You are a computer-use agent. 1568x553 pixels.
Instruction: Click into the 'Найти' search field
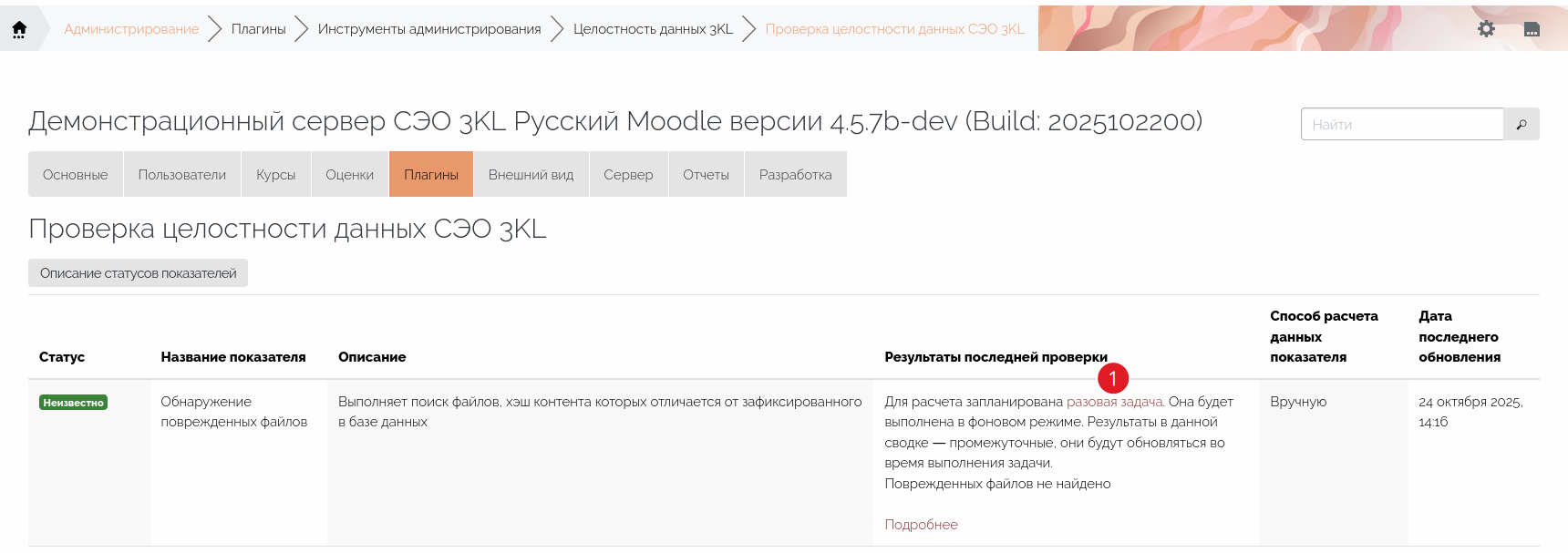point(1401,124)
